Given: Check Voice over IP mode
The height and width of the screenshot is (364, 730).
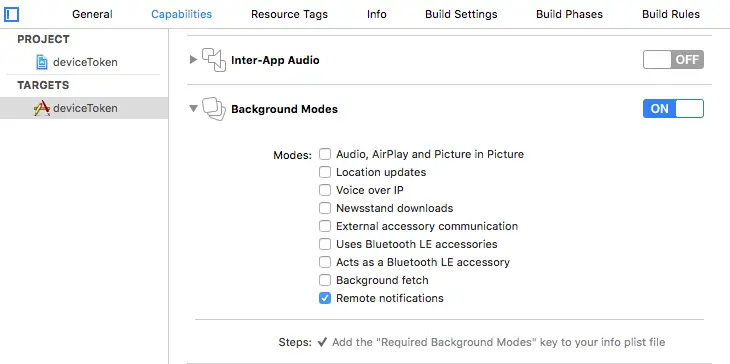Looking at the screenshot, I should pos(325,190).
